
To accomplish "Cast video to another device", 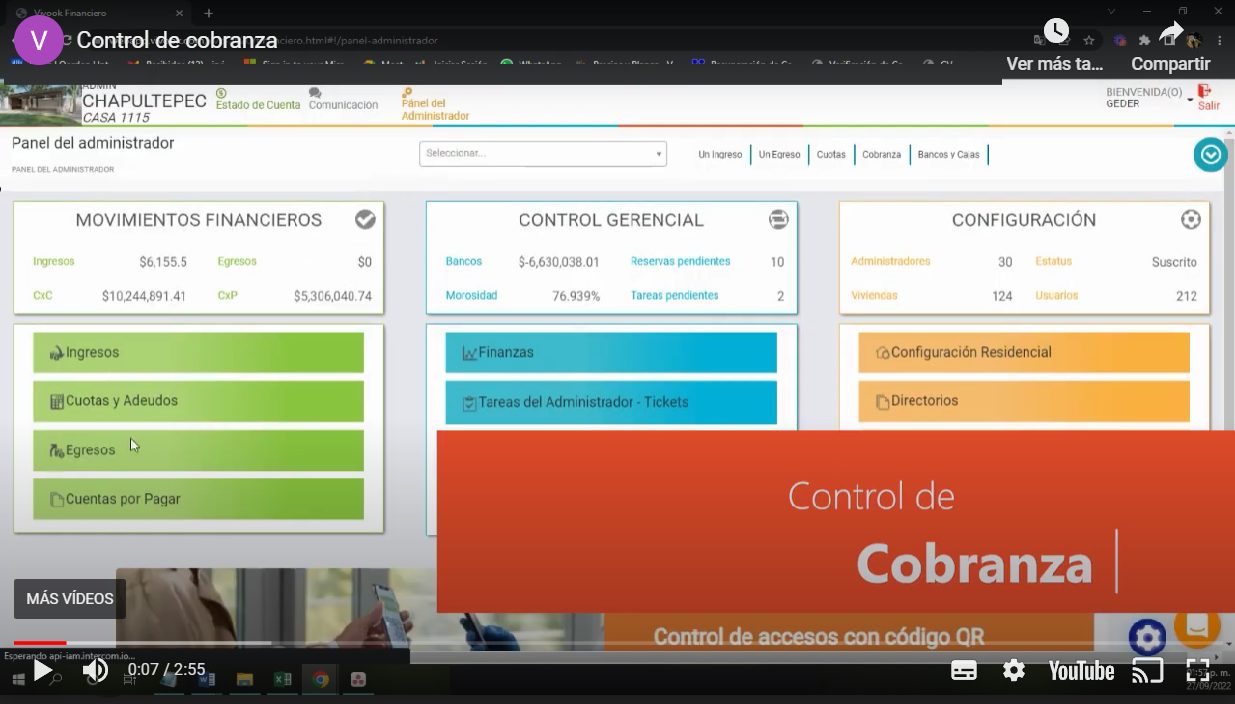I will pos(1147,671).
